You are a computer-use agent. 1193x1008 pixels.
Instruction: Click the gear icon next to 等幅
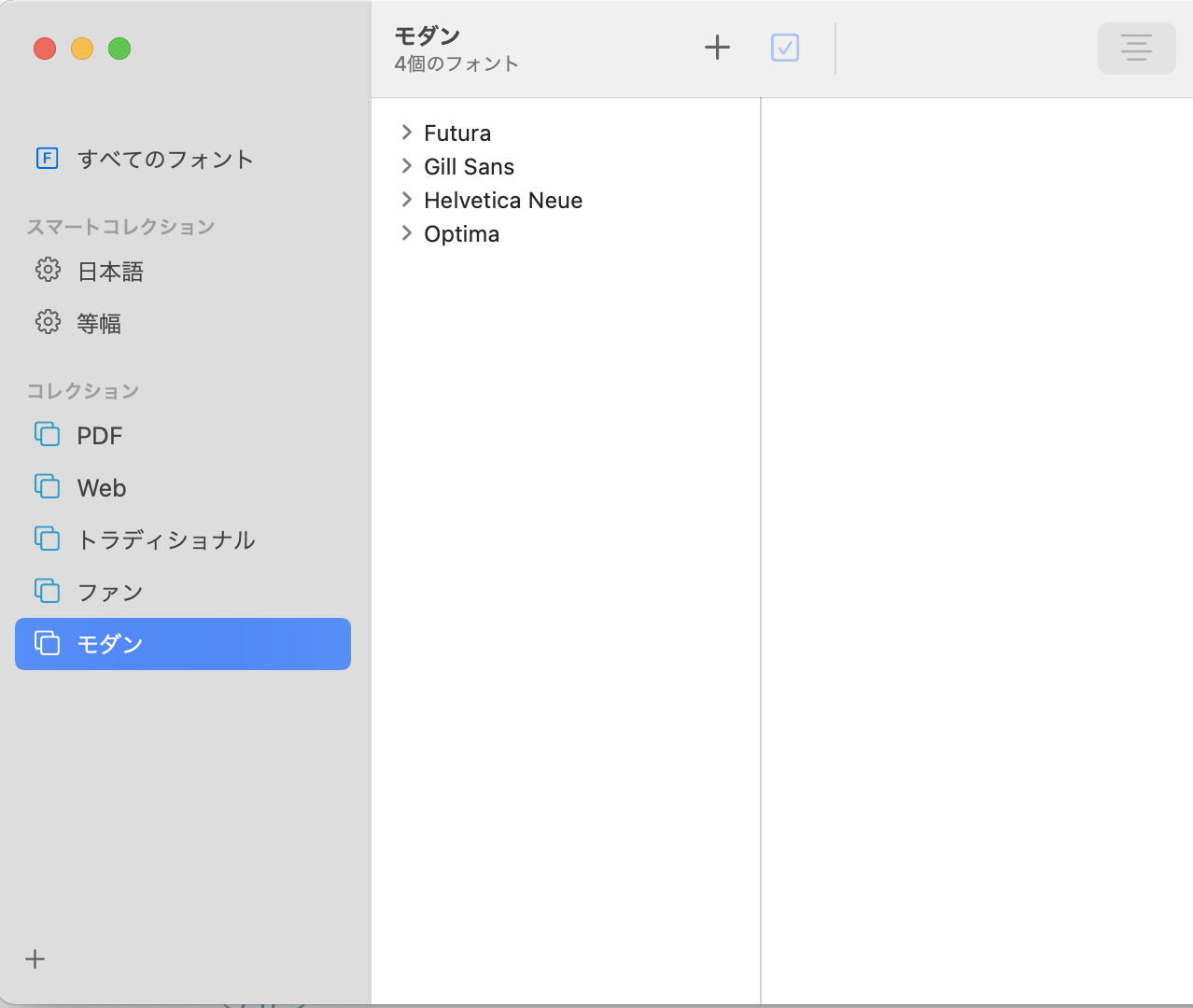click(x=48, y=322)
